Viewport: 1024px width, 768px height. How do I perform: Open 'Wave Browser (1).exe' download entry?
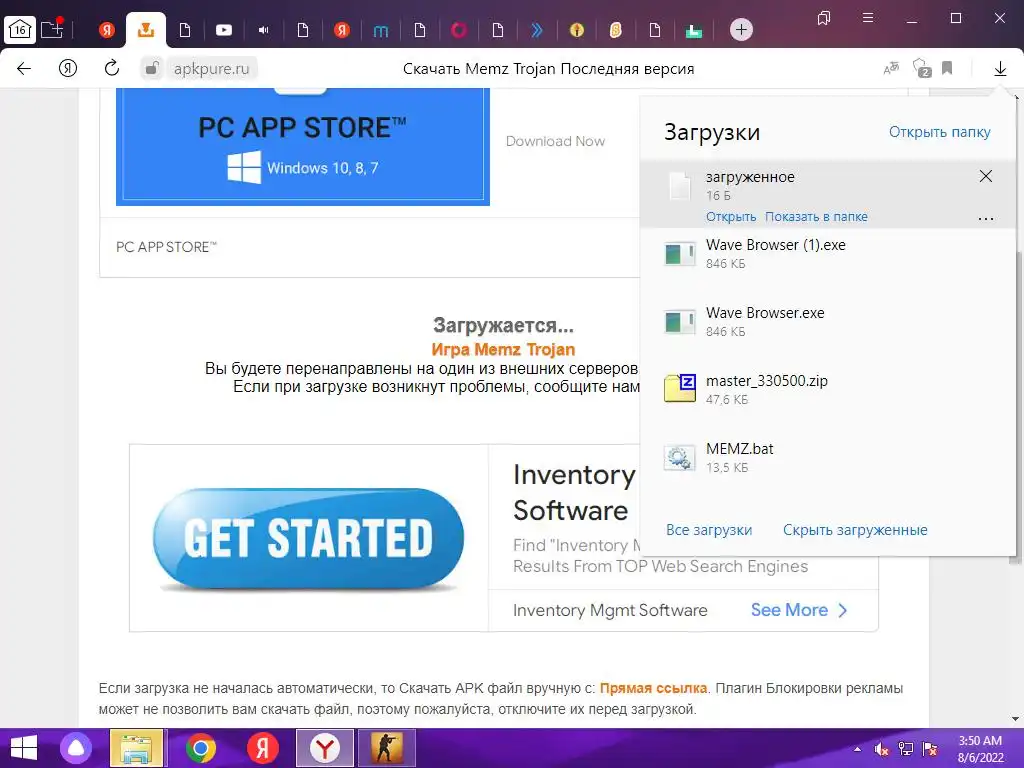click(x=828, y=253)
